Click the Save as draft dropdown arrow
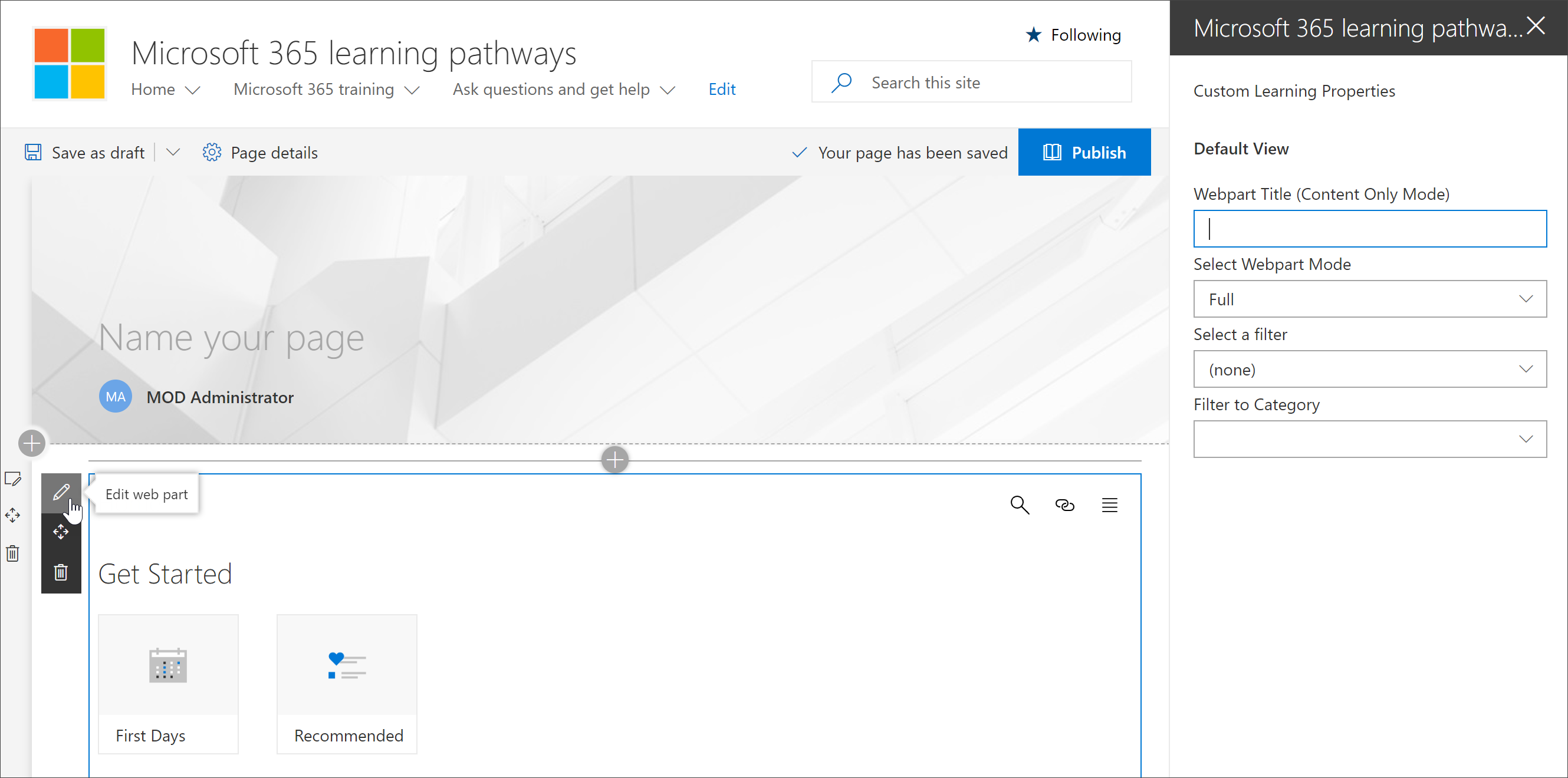This screenshot has width=1568, height=778. click(x=173, y=153)
